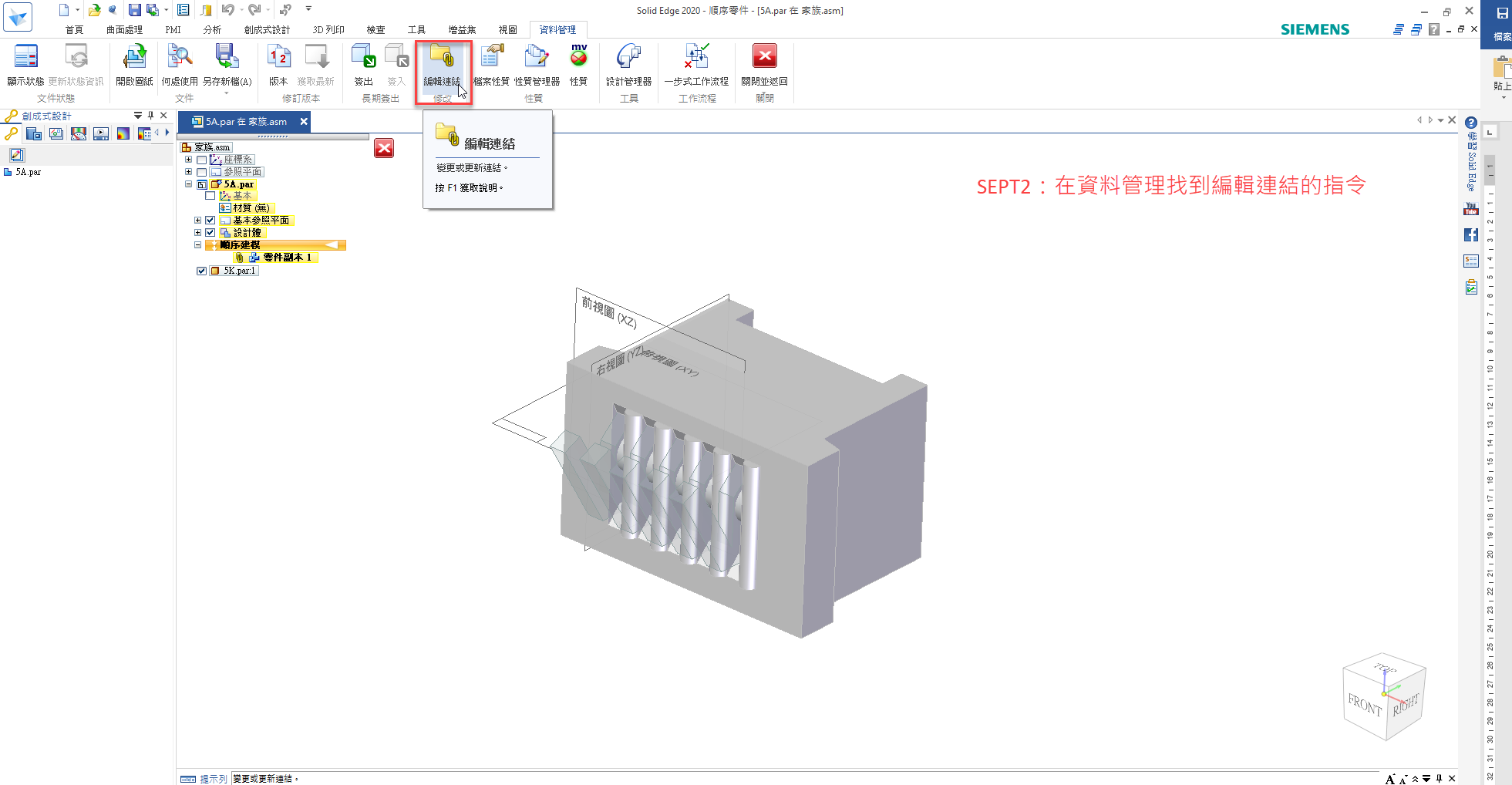Expand the 設計體 node
1512x785 pixels.
point(197,233)
